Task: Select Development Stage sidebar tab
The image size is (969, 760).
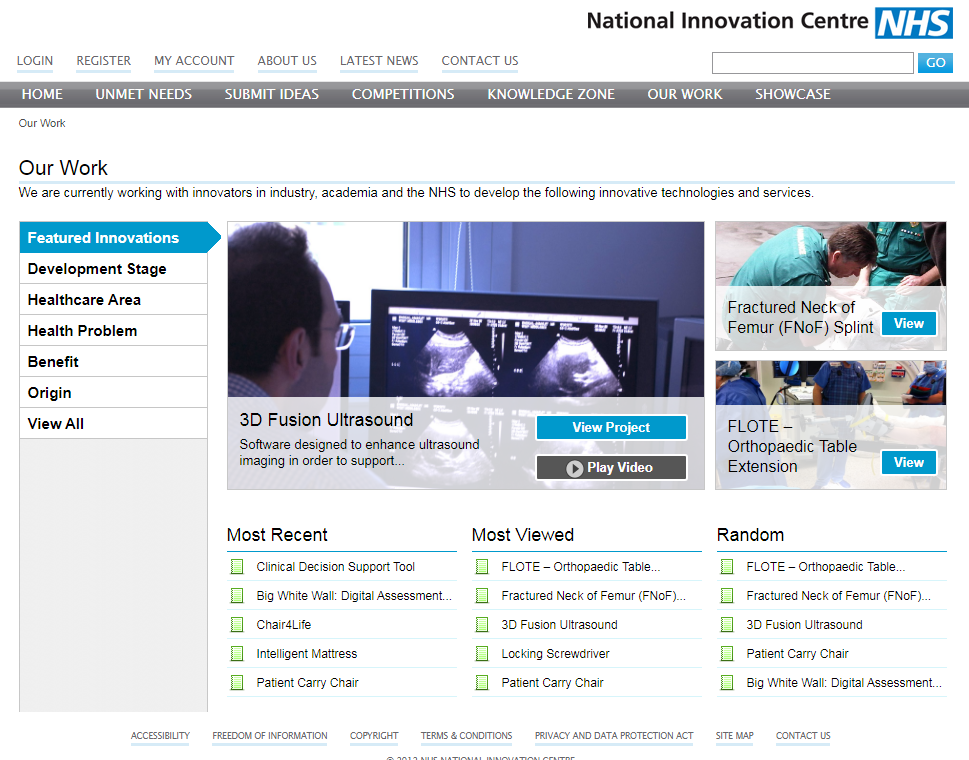Action: (114, 269)
